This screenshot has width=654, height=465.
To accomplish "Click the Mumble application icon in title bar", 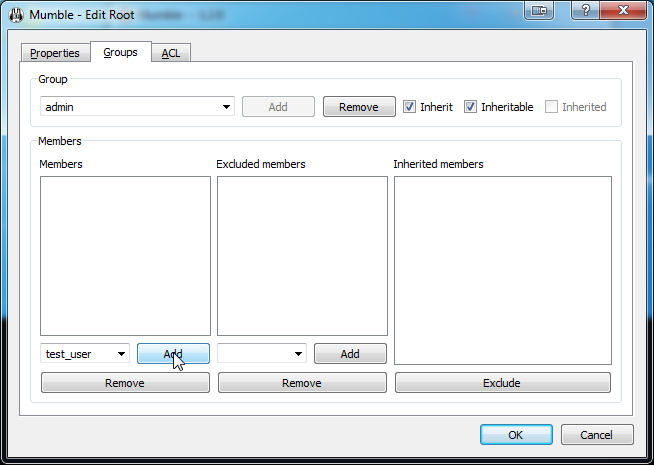I will (x=16, y=15).
